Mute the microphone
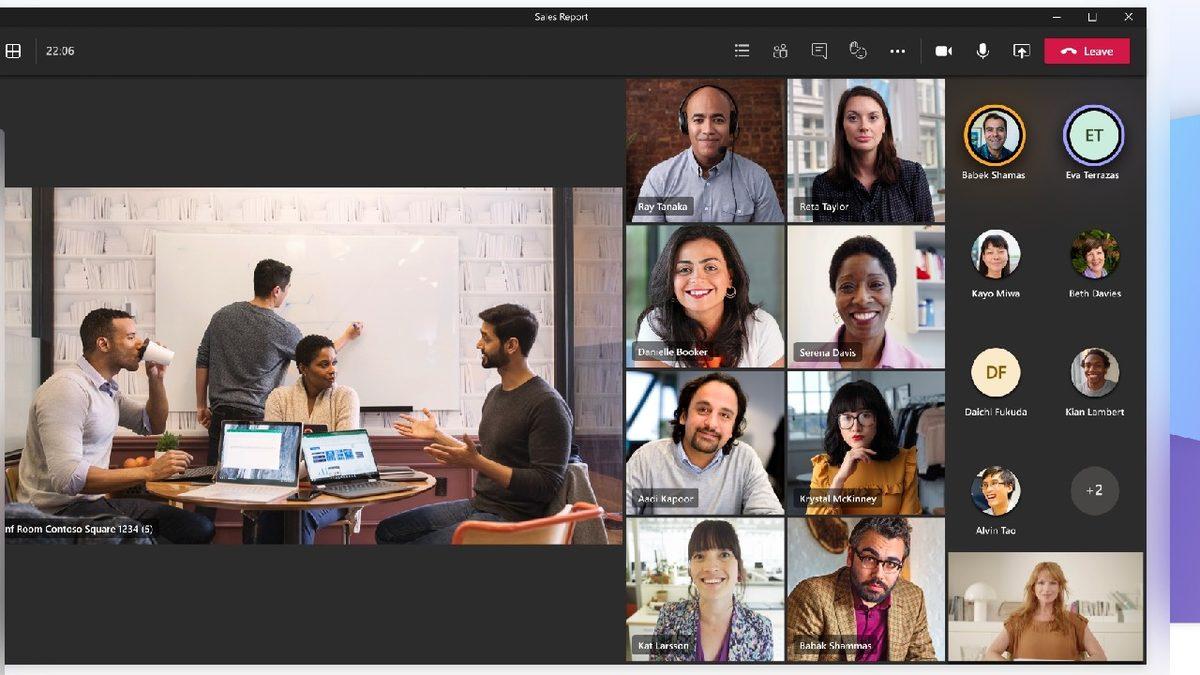Screen dimensions: 1200x675 [982, 51]
